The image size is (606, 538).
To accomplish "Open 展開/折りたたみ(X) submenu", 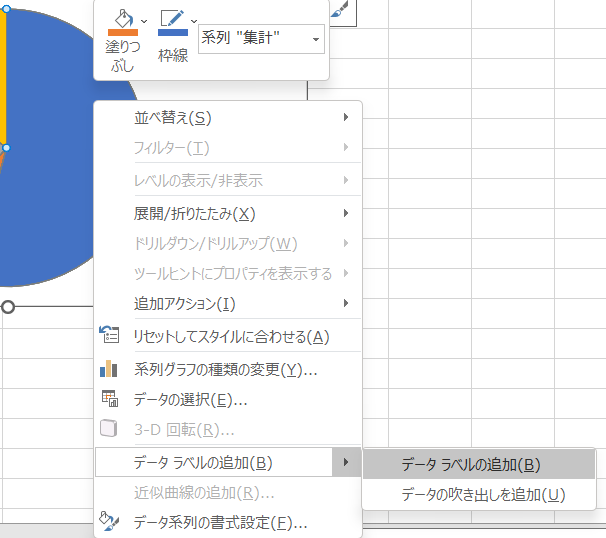I will pyautogui.click(x=228, y=213).
